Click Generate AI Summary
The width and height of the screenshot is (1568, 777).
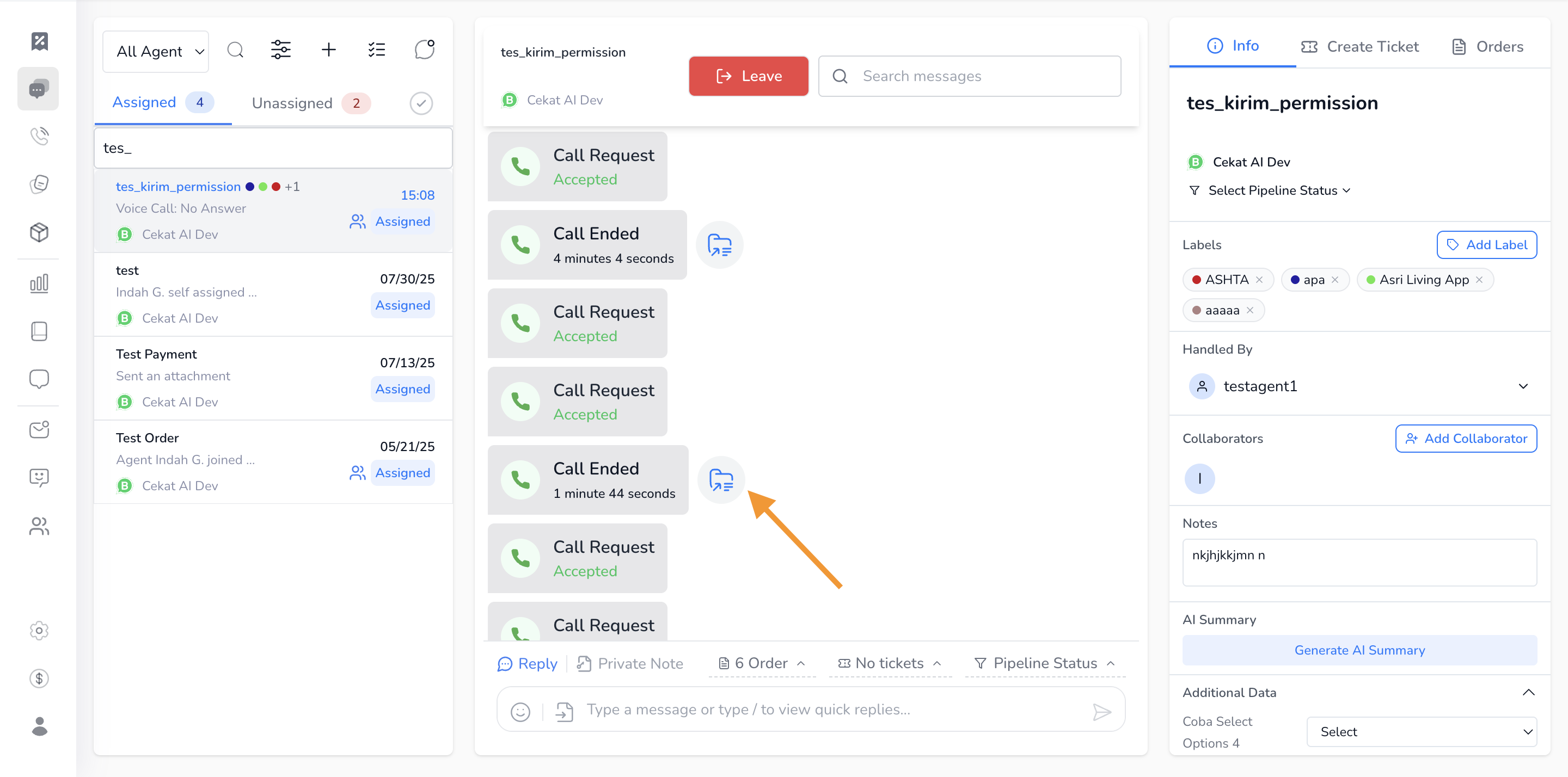(1358, 650)
